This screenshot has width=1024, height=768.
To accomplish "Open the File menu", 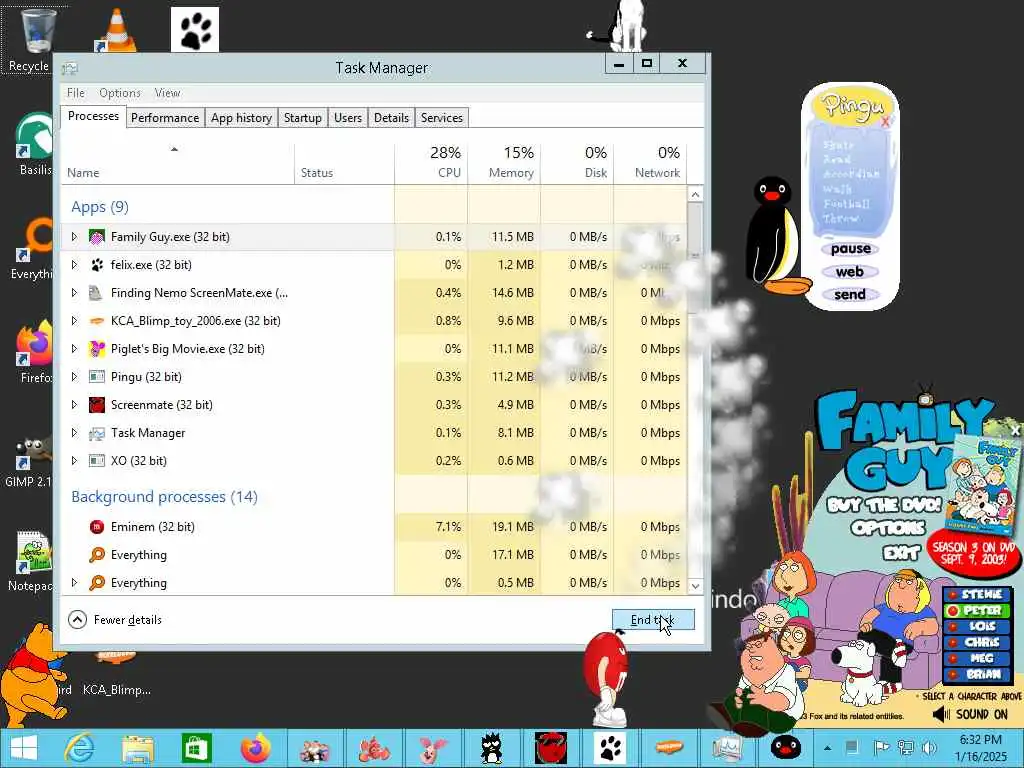I will click(x=76, y=93).
